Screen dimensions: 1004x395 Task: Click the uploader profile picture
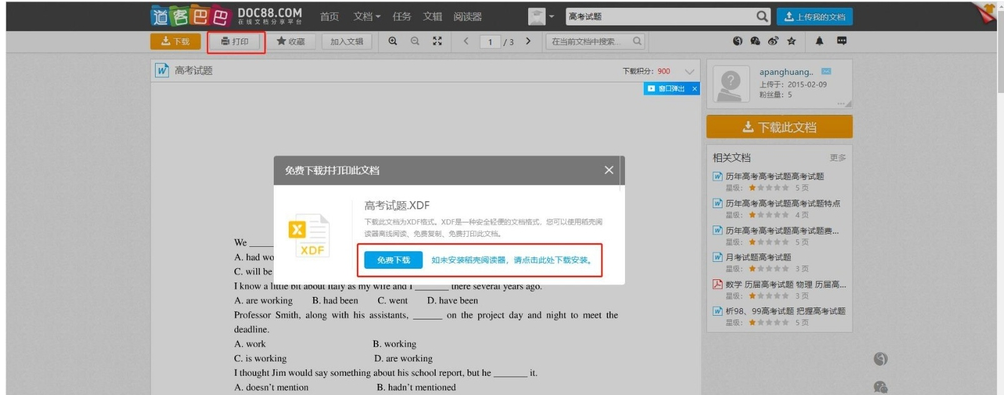731,84
